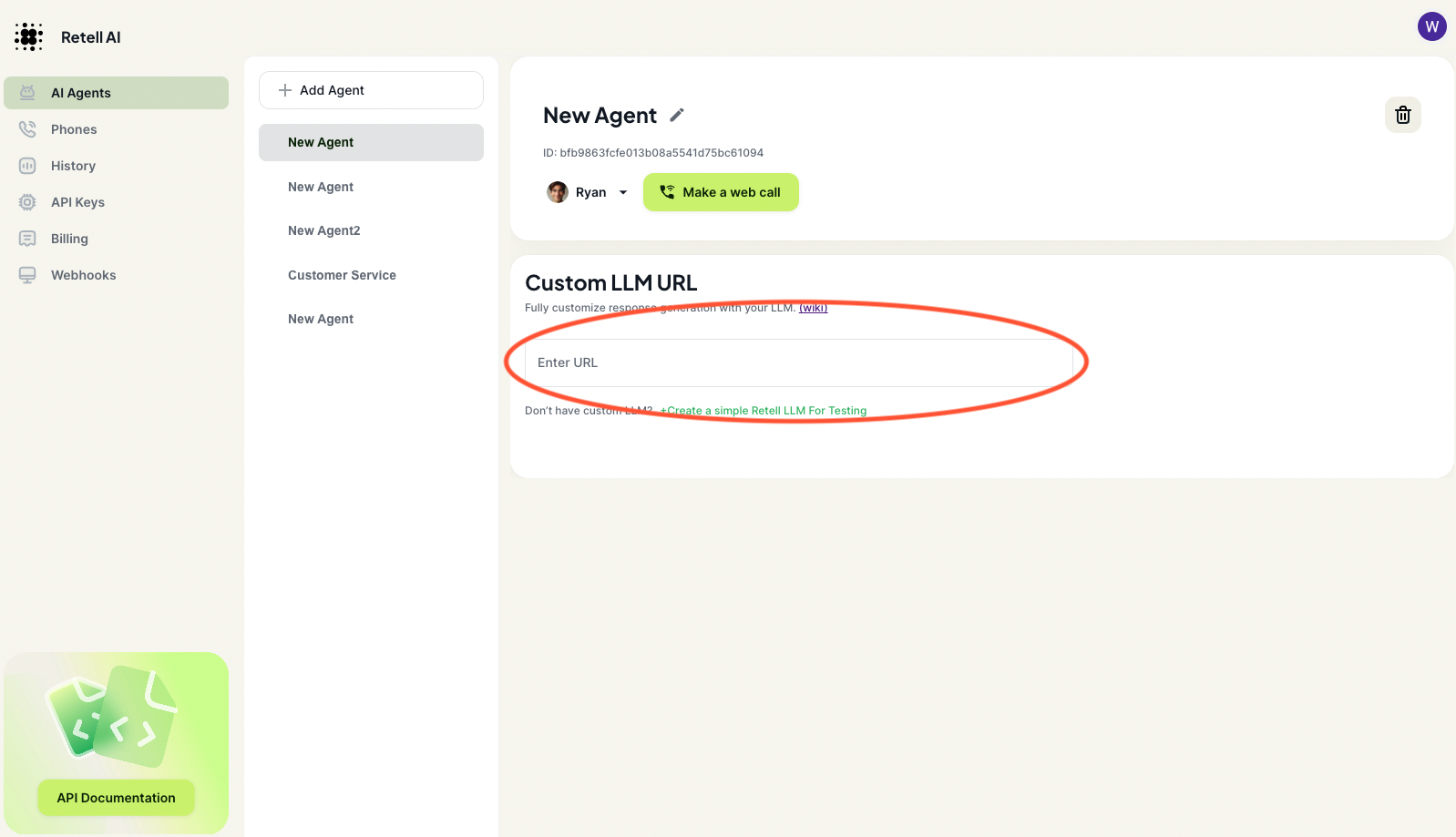
Task: Click Ryan's voice avatar picture
Action: coord(558,192)
